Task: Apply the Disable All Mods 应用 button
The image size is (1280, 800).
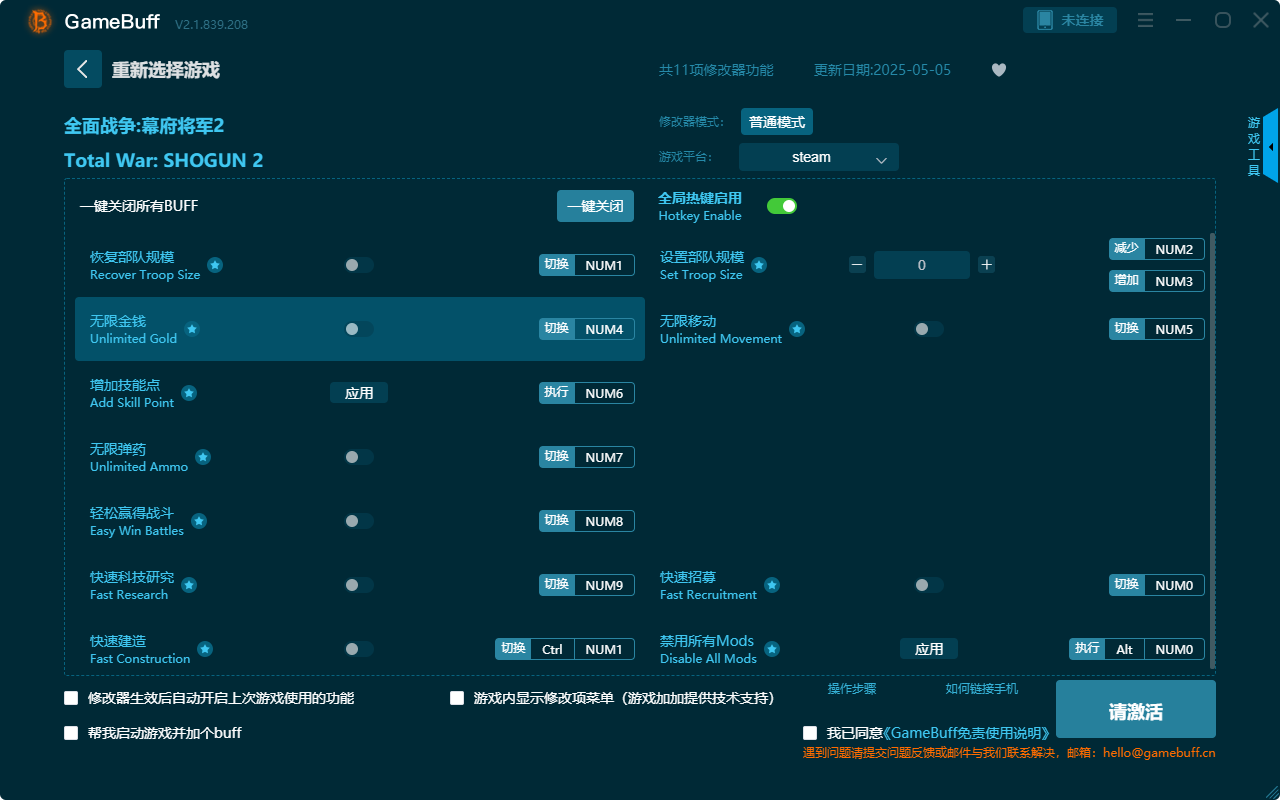Action: pos(929,648)
